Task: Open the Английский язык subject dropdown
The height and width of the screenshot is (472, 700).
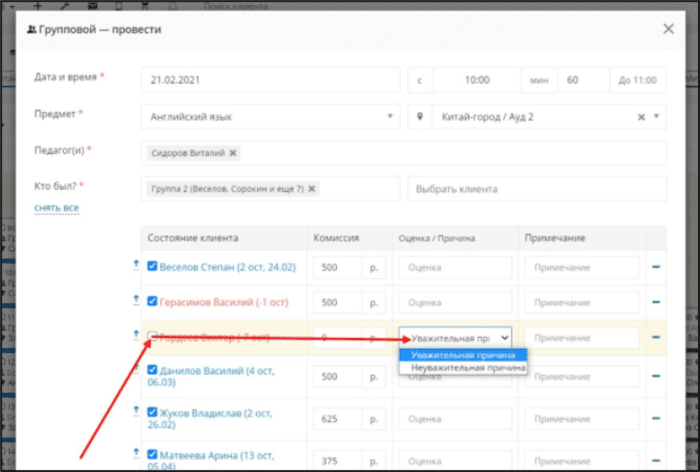Action: click(x=271, y=117)
